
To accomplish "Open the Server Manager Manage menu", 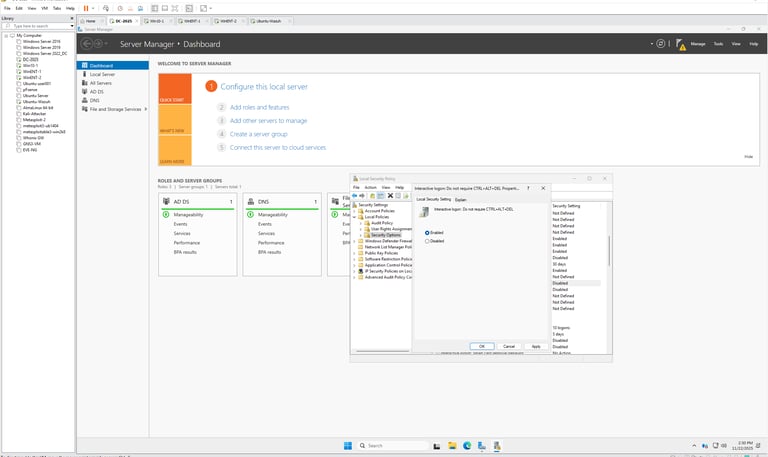I will pyautogui.click(x=698, y=44).
